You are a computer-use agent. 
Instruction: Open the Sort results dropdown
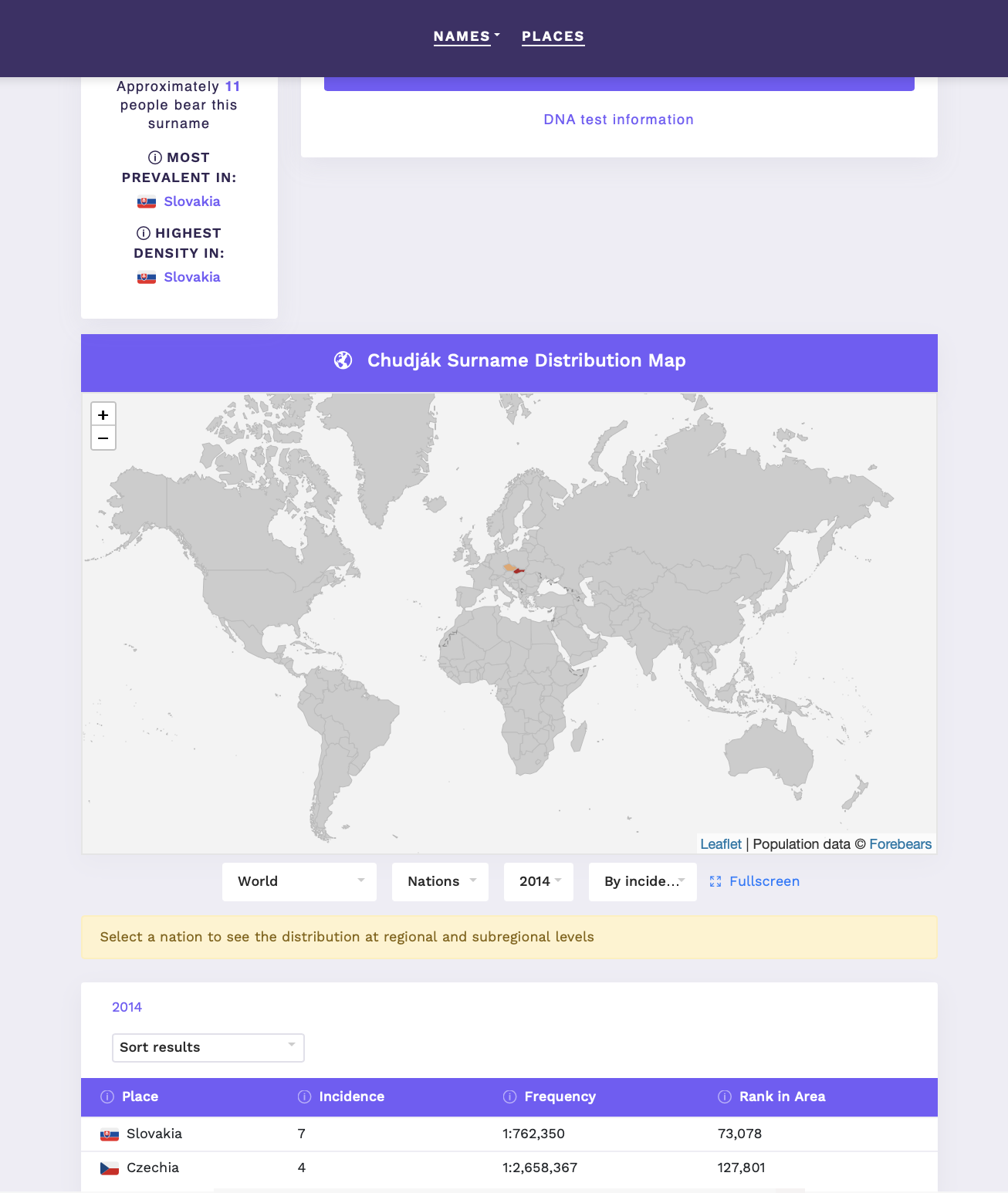(x=208, y=1047)
